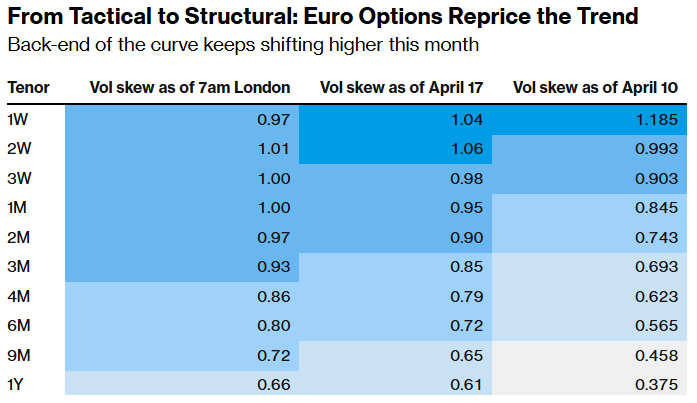The height and width of the screenshot is (403, 697).
Task: Click the 'Vol skew as of April 17' header
Action: [x=401, y=88]
